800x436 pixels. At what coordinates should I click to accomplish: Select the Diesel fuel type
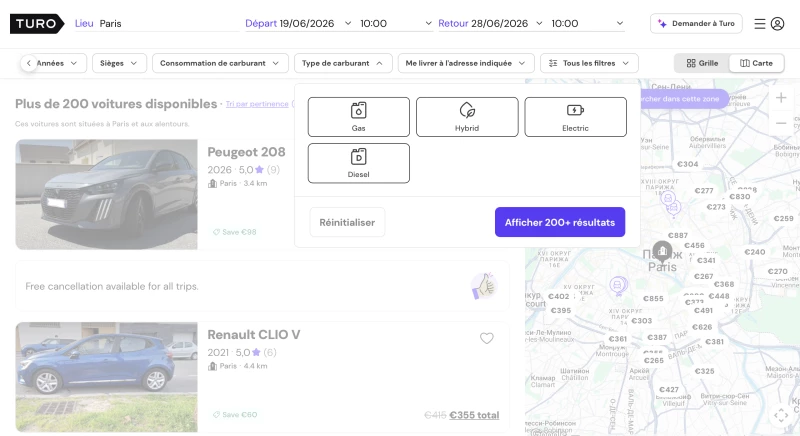point(359,163)
